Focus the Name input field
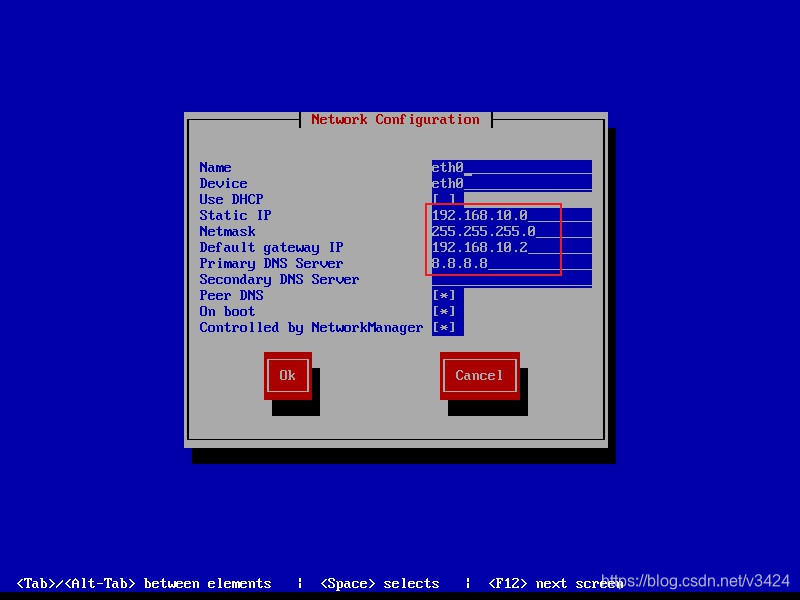The width and height of the screenshot is (800, 600). coord(512,167)
